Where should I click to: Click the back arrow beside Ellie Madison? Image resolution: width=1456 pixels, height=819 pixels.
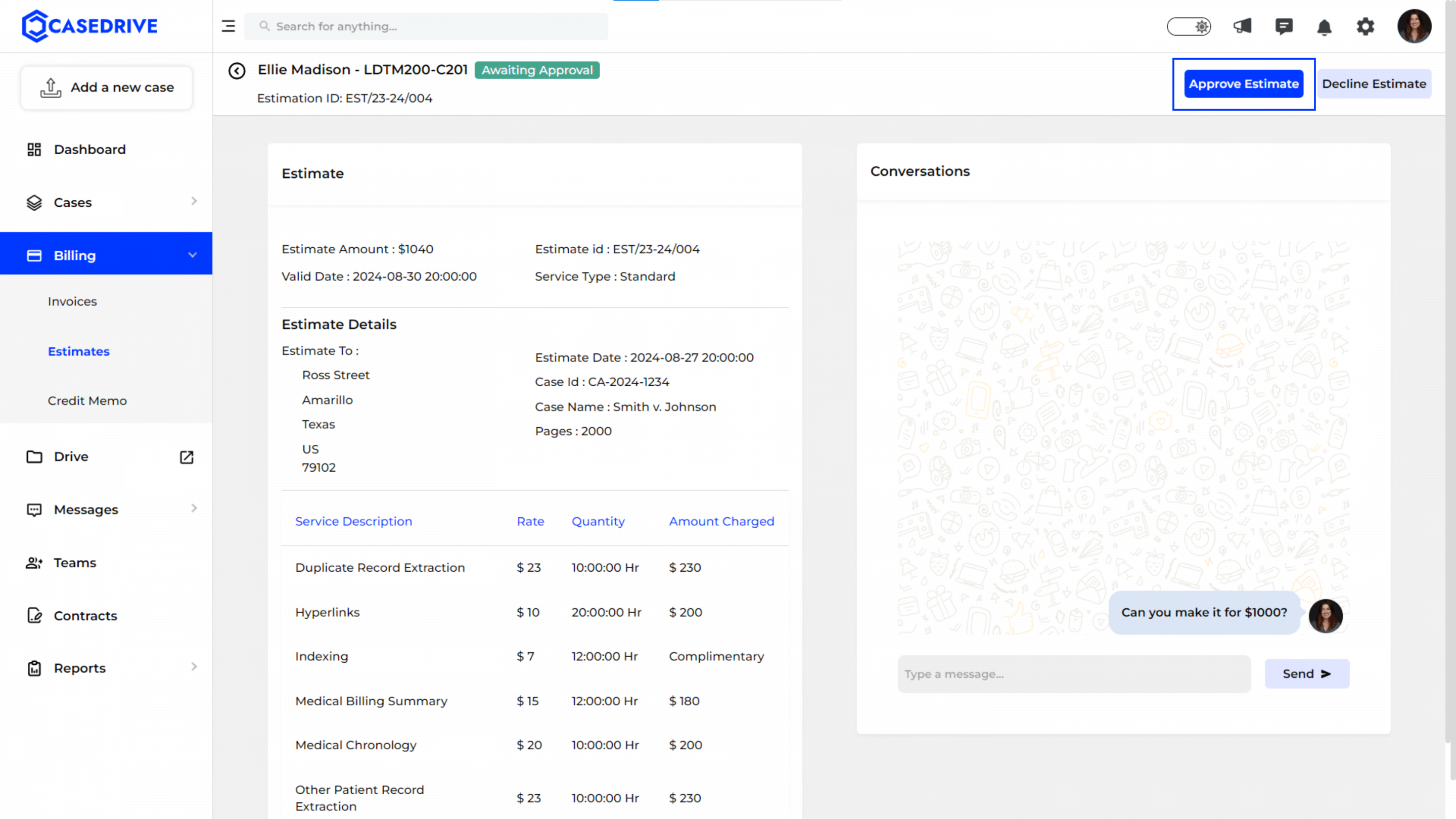click(x=237, y=71)
